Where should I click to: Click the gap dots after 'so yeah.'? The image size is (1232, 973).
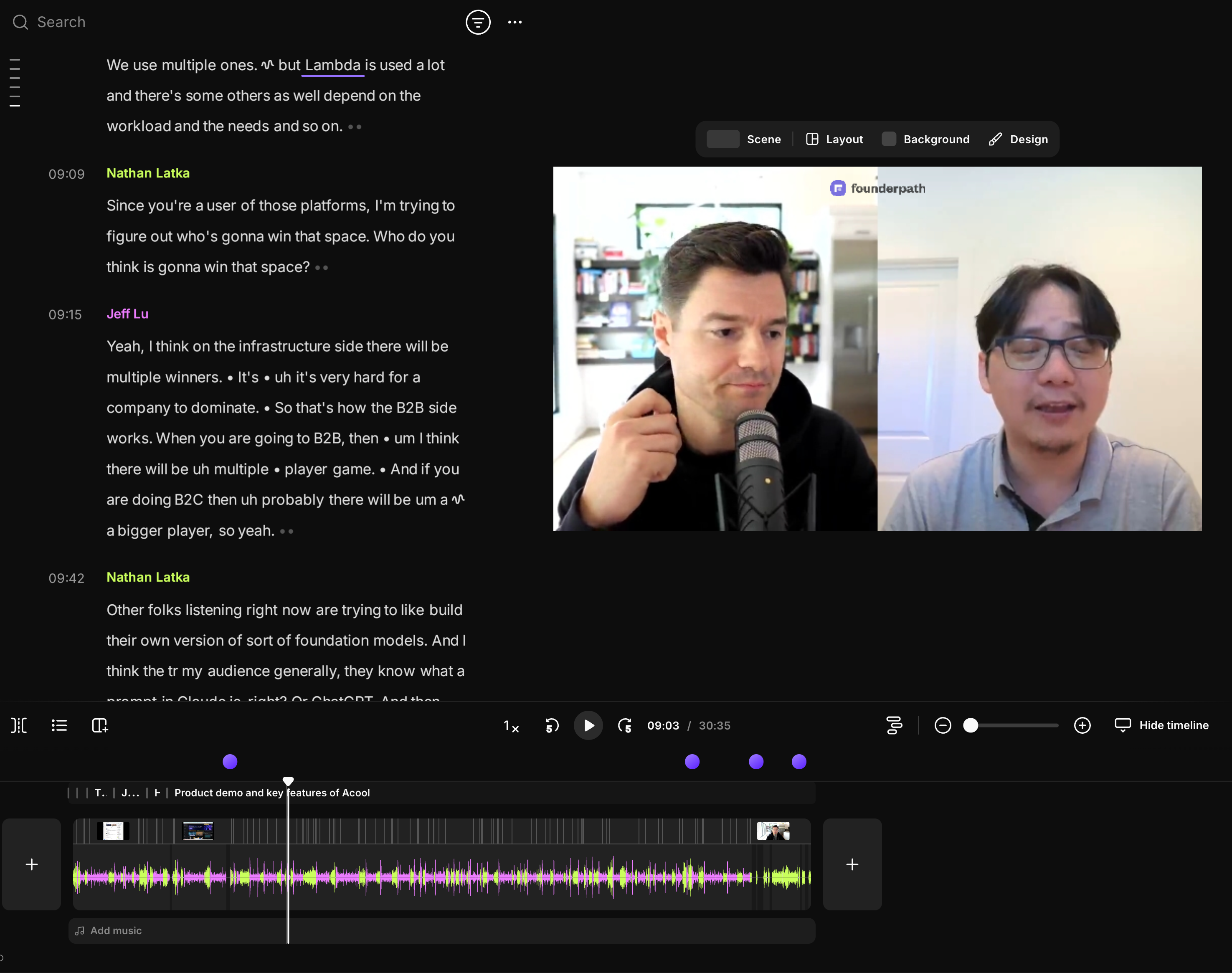coord(286,531)
